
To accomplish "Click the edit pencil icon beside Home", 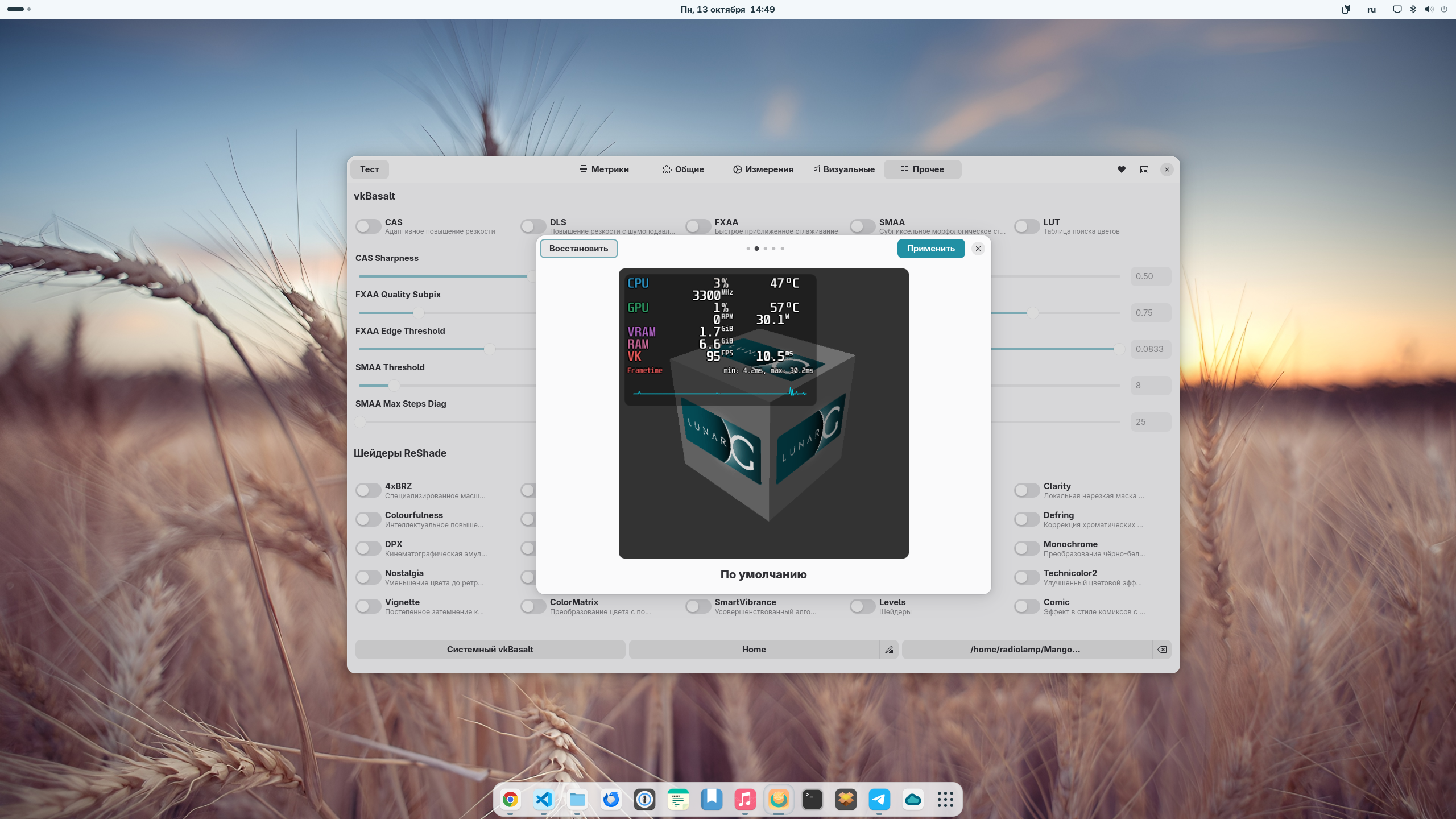I will [x=889, y=650].
